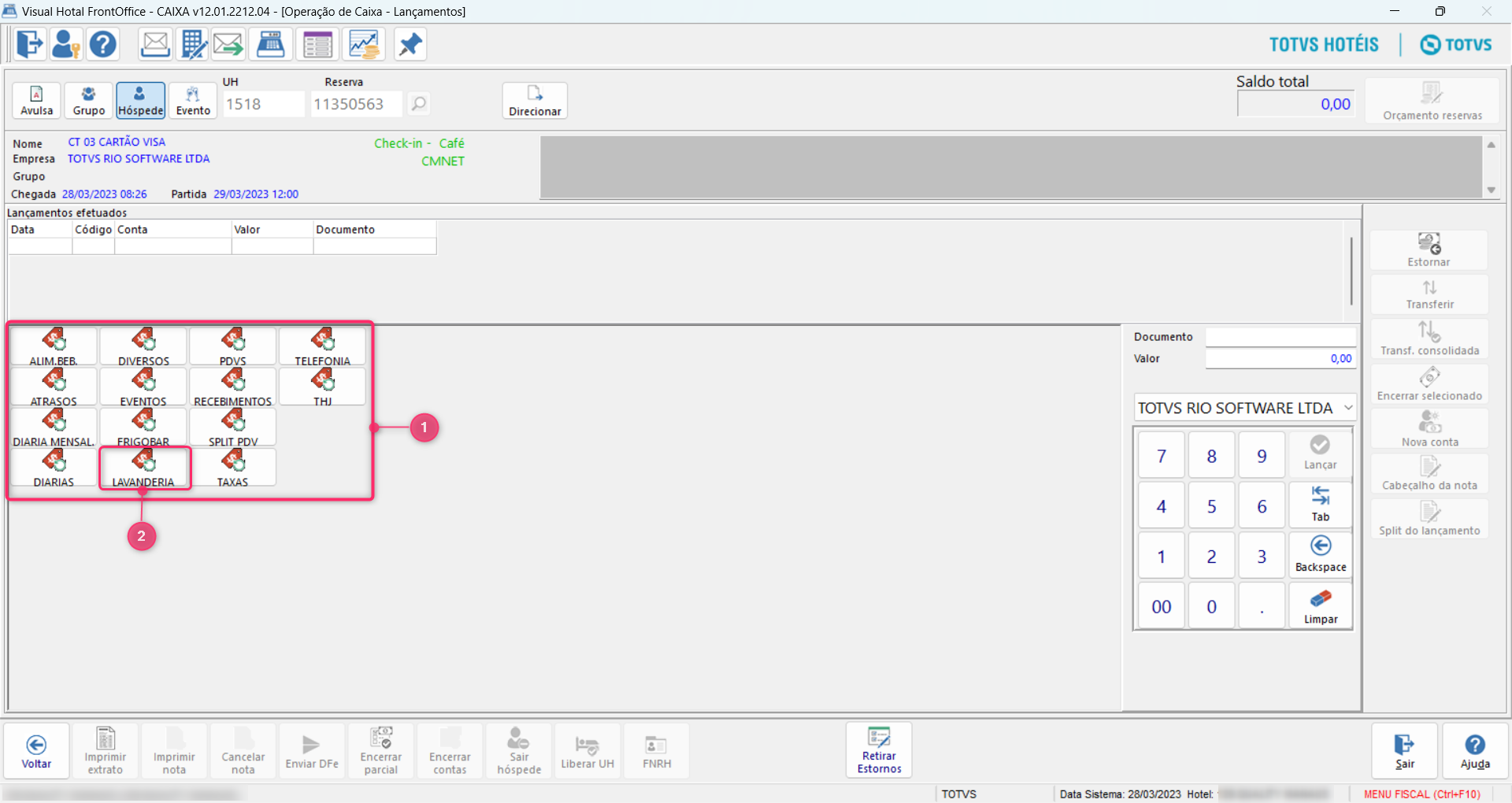Select the THJ posting category

(x=323, y=387)
